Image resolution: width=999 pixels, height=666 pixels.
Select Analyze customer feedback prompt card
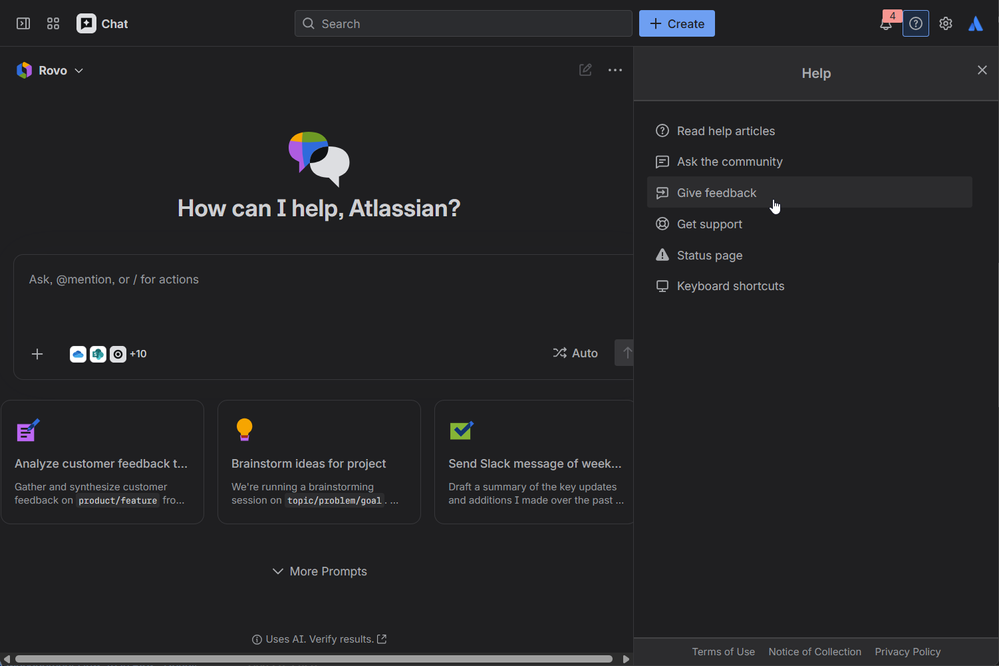(103, 462)
